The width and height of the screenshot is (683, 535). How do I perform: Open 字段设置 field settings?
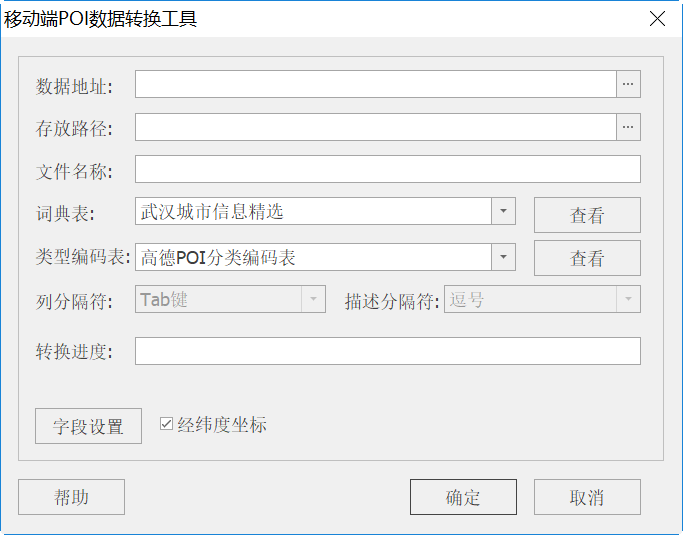click(x=88, y=426)
